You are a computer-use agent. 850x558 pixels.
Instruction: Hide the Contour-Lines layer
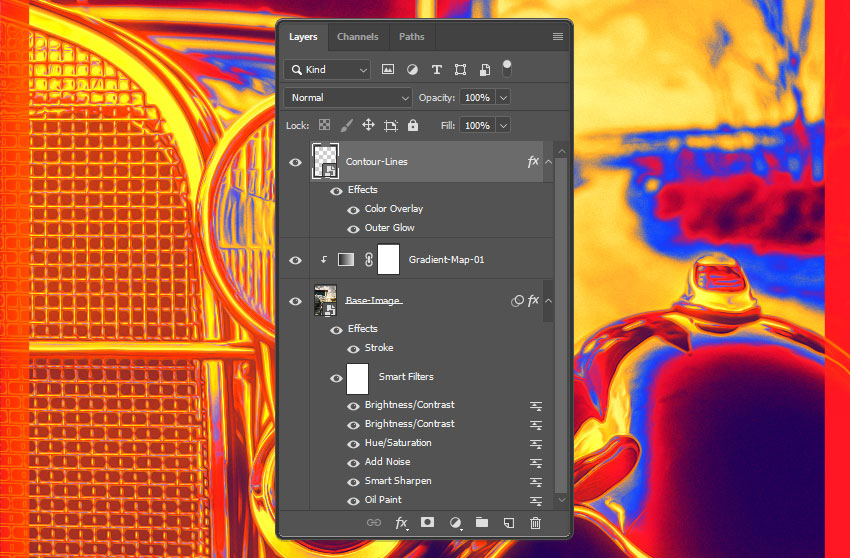click(295, 162)
